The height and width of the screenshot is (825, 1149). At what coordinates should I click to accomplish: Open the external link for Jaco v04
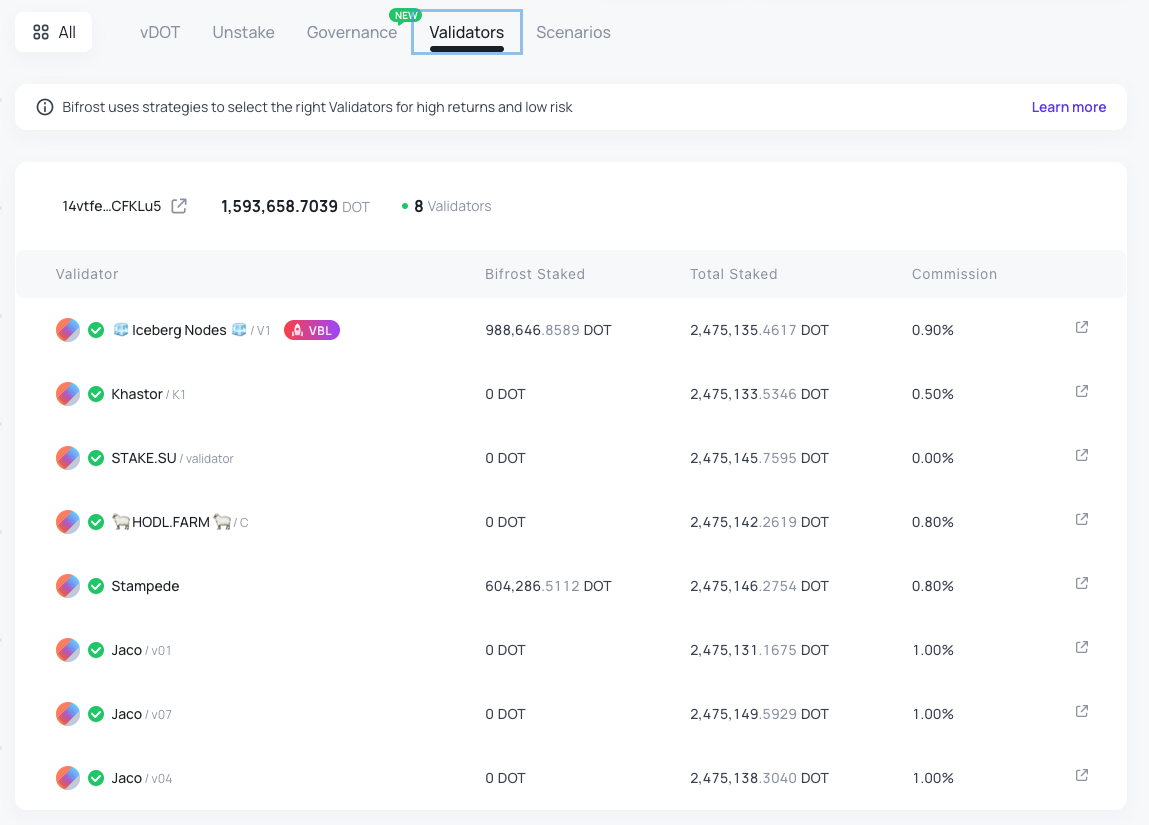pos(1082,775)
